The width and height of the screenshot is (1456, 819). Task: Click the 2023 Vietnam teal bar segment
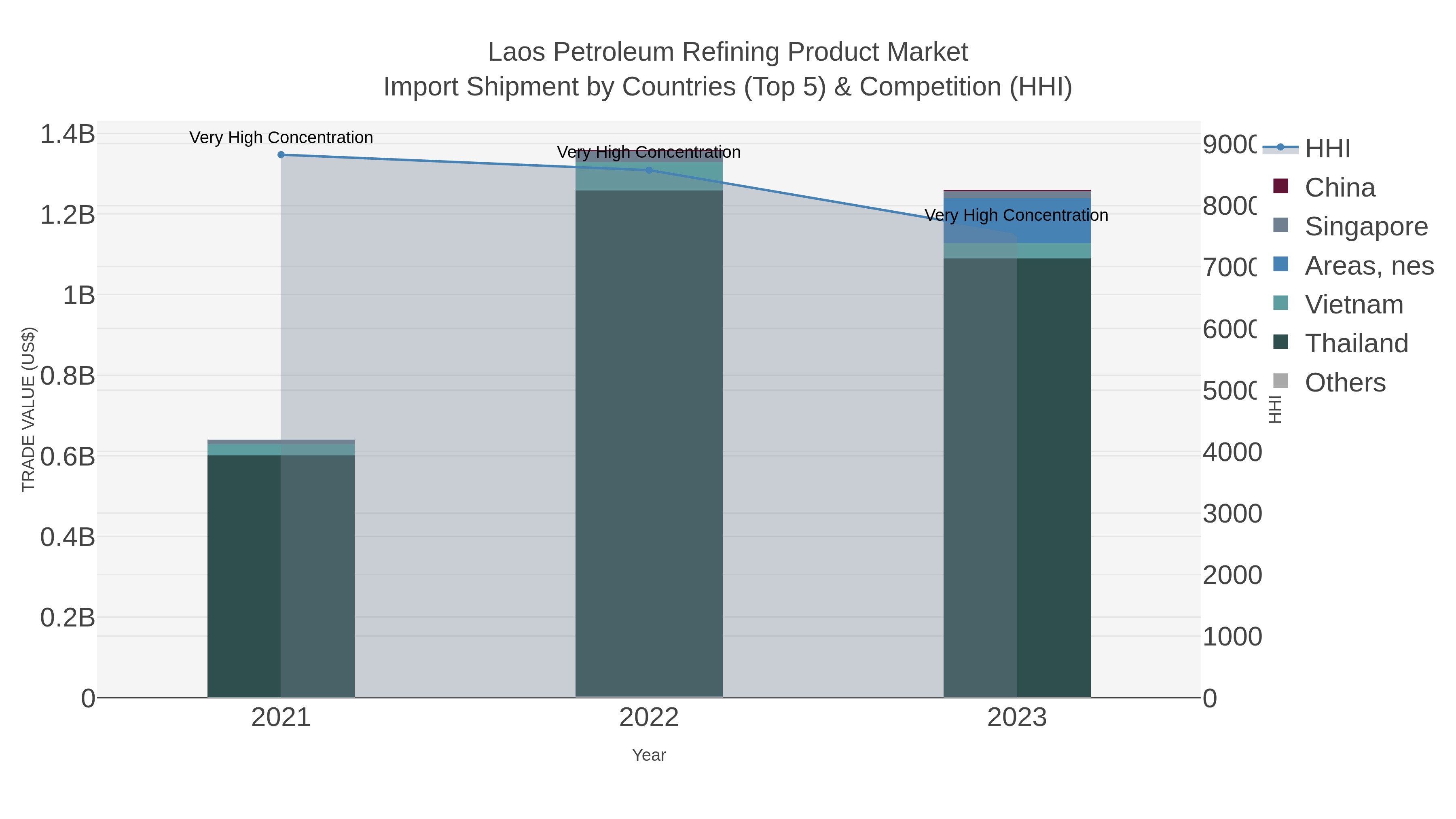click(1017, 251)
